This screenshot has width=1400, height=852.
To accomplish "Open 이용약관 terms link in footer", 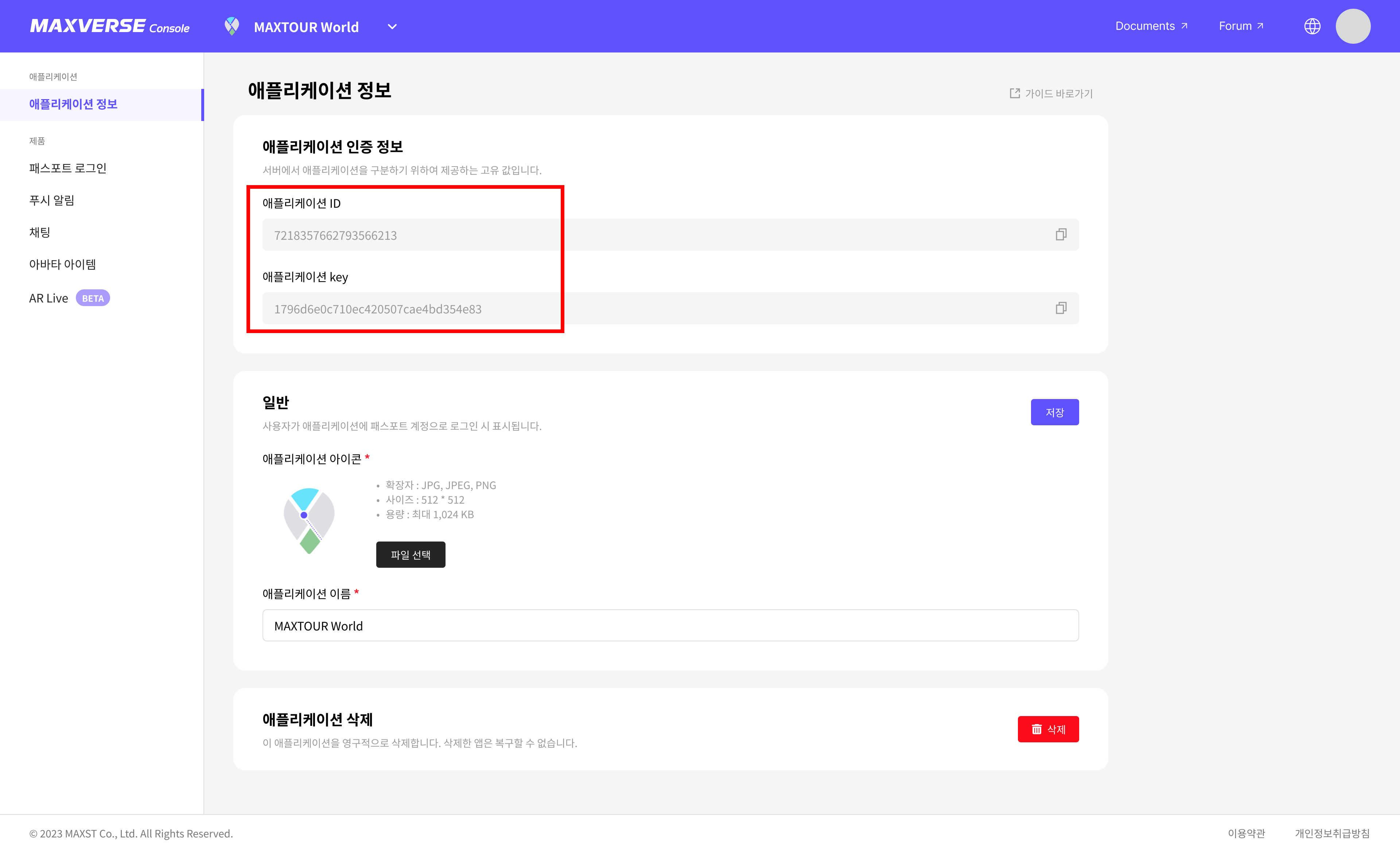I will (1246, 833).
